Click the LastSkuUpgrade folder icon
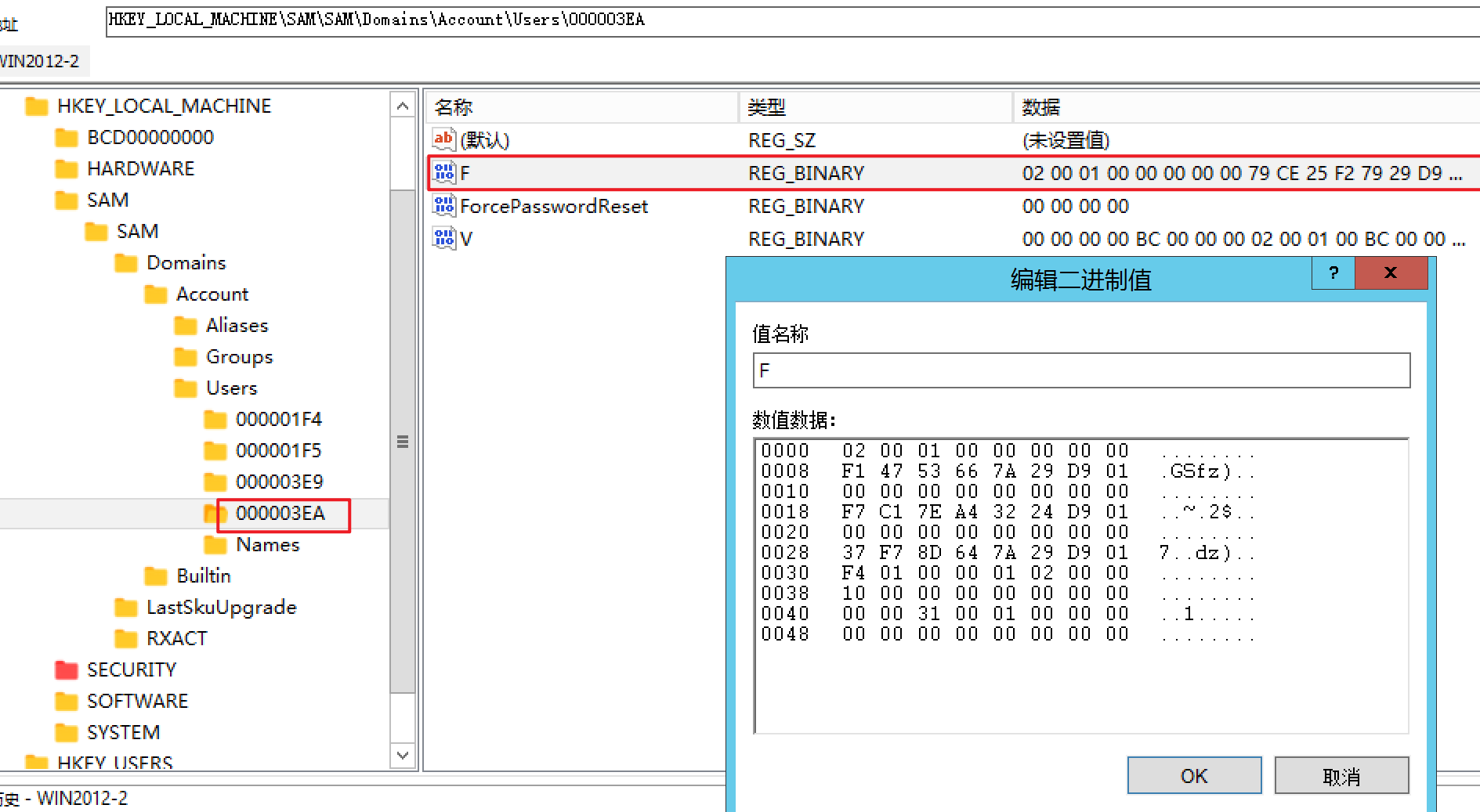 [126, 607]
